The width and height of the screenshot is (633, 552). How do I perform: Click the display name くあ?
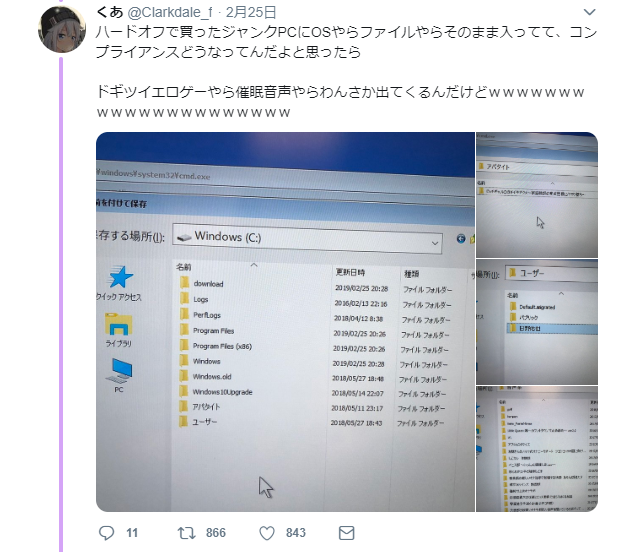click(110, 13)
